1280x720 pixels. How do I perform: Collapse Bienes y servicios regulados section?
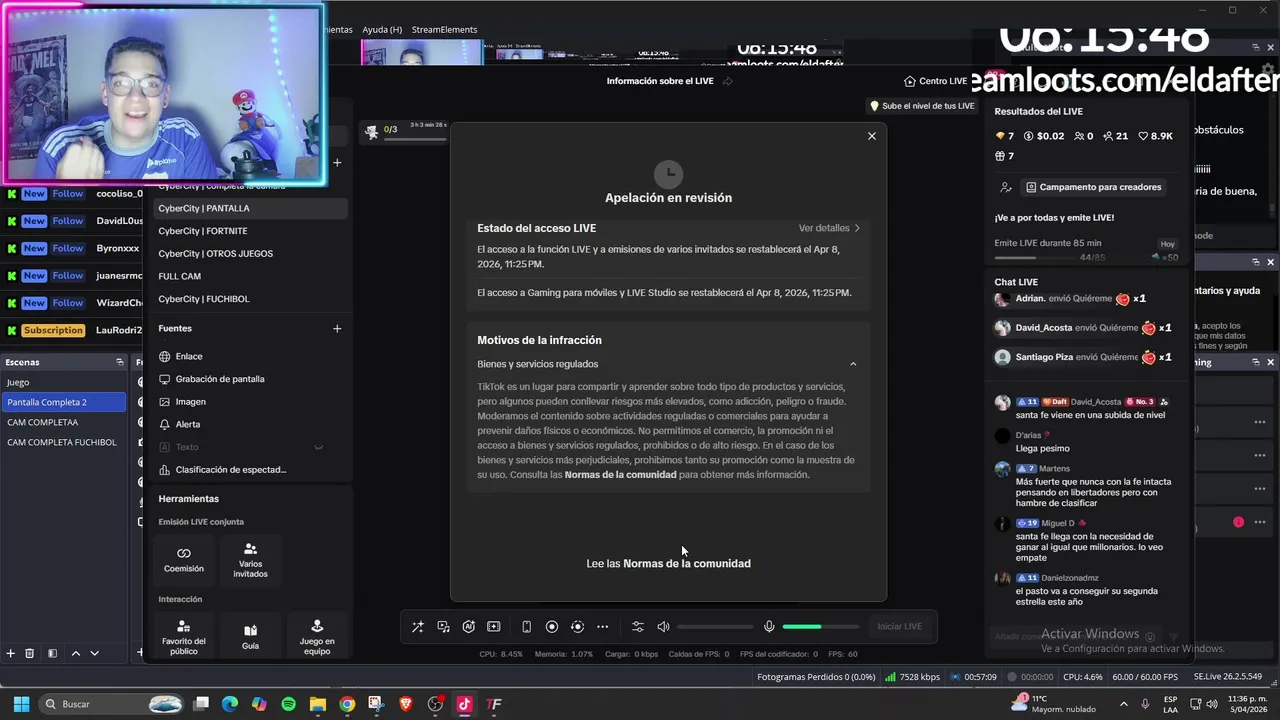[x=853, y=364]
